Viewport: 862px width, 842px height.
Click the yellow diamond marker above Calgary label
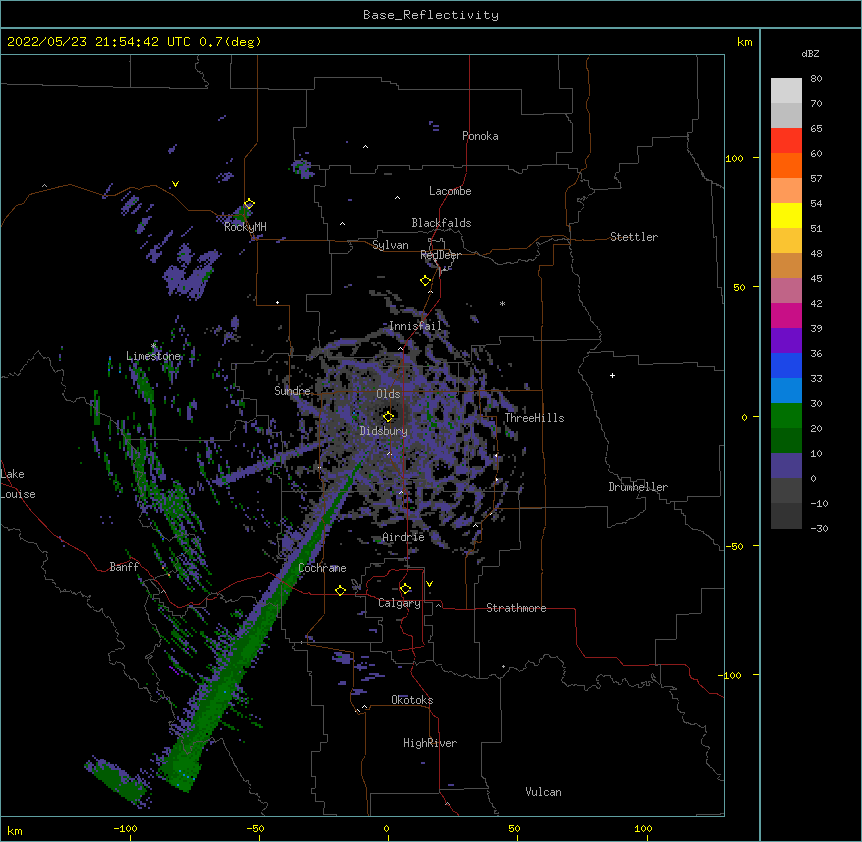(x=405, y=589)
